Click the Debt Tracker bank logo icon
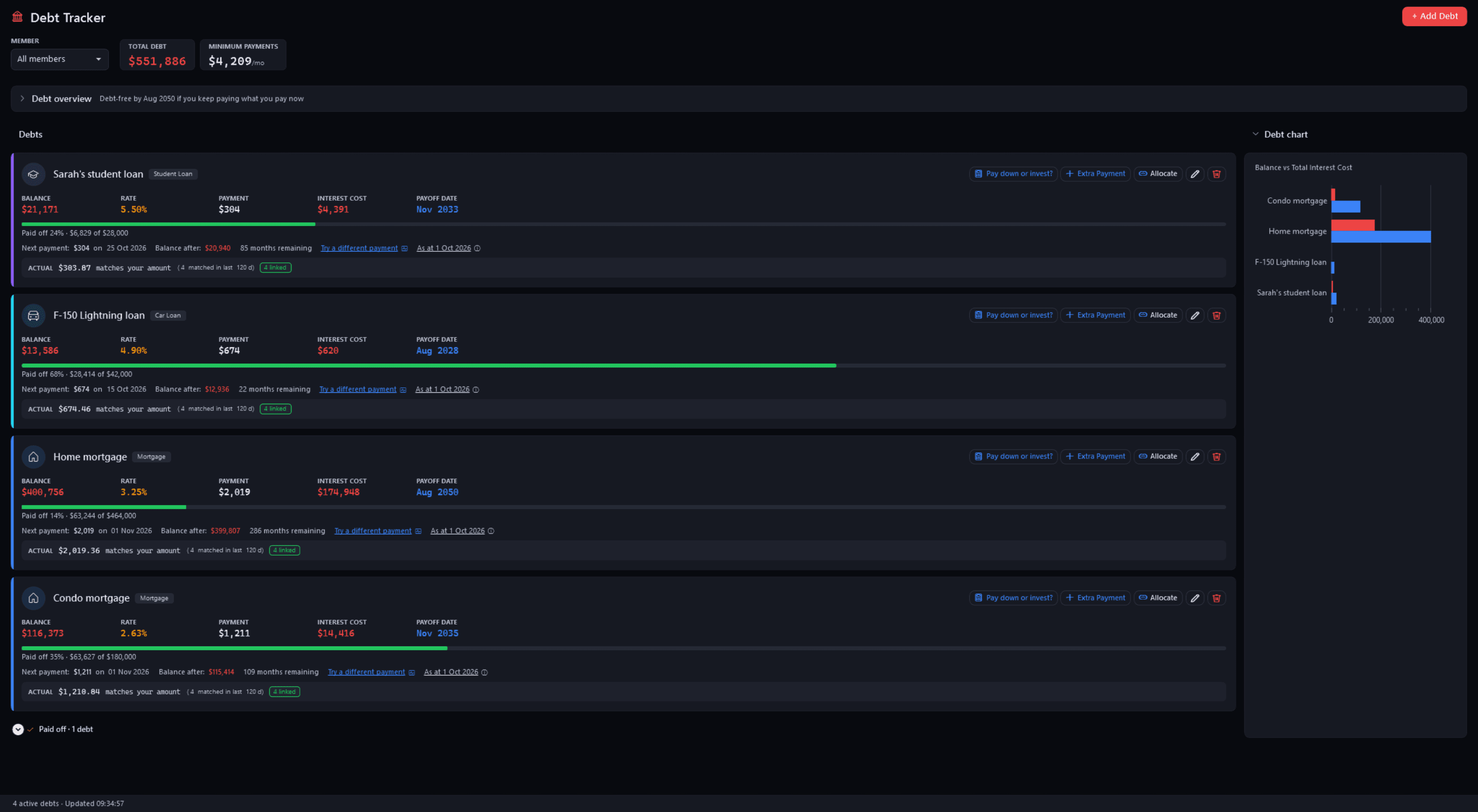The image size is (1478, 812). tap(18, 17)
